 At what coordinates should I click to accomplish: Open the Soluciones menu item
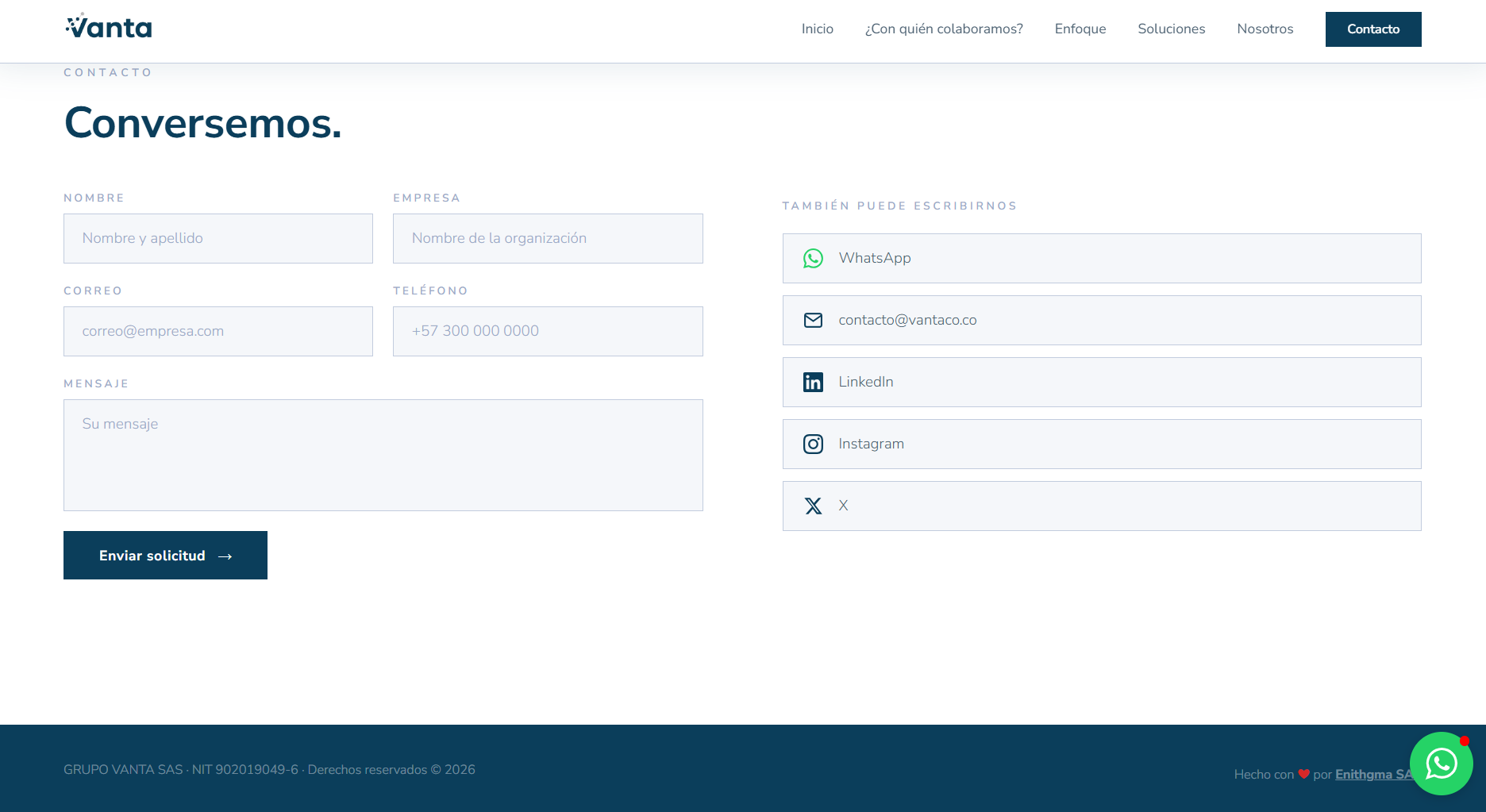(x=1171, y=29)
